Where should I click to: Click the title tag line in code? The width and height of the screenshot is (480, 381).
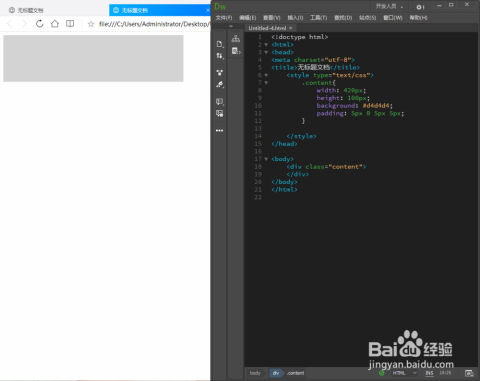[315, 68]
